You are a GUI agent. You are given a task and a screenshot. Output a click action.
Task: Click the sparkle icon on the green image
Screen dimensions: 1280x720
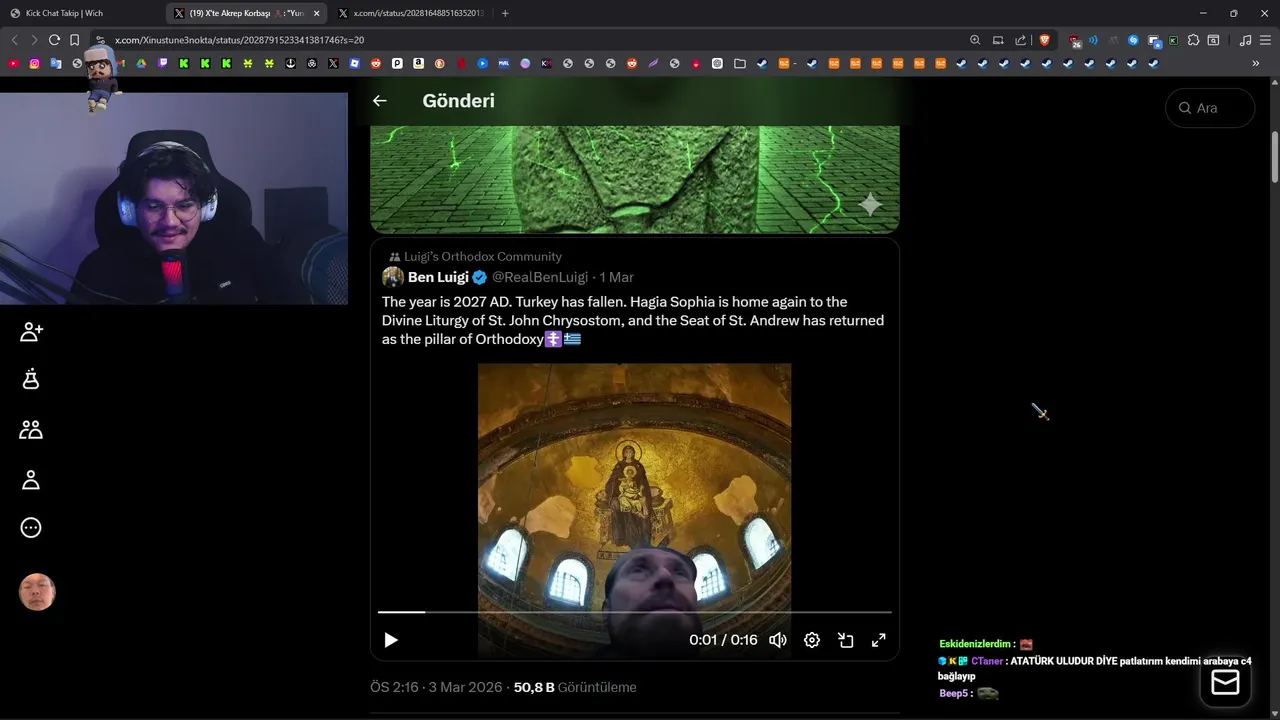[x=871, y=204]
